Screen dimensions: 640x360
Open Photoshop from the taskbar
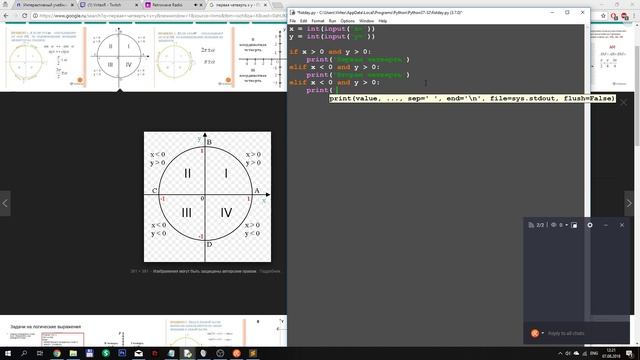point(122,353)
